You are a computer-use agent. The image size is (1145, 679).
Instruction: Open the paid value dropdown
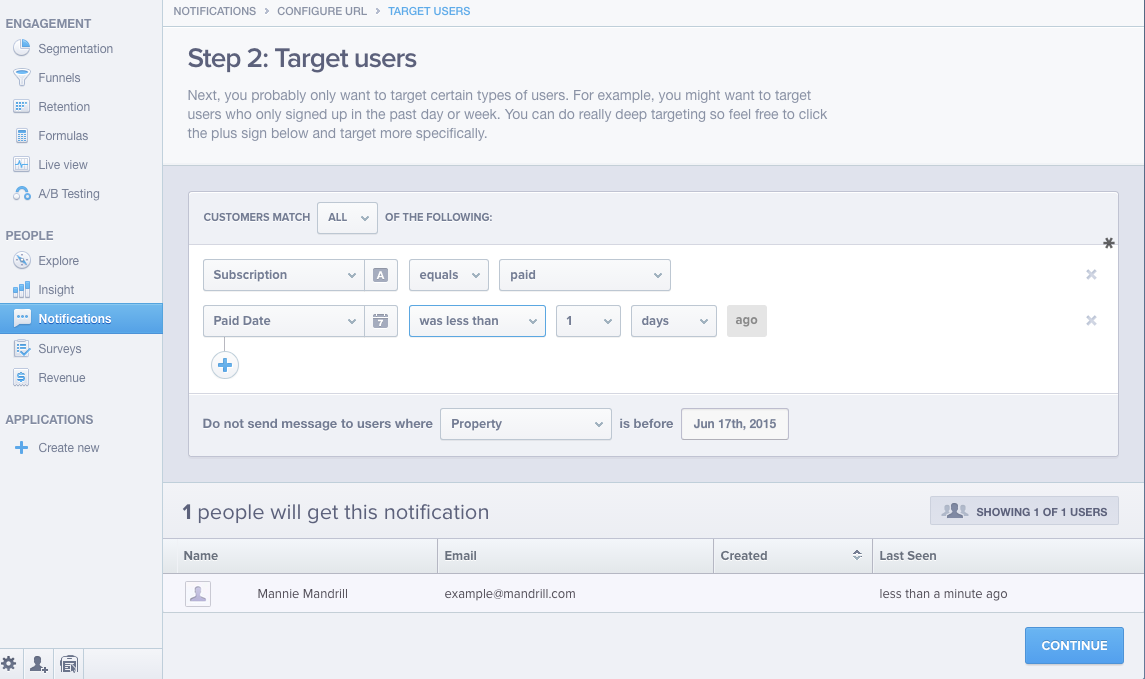pos(585,275)
